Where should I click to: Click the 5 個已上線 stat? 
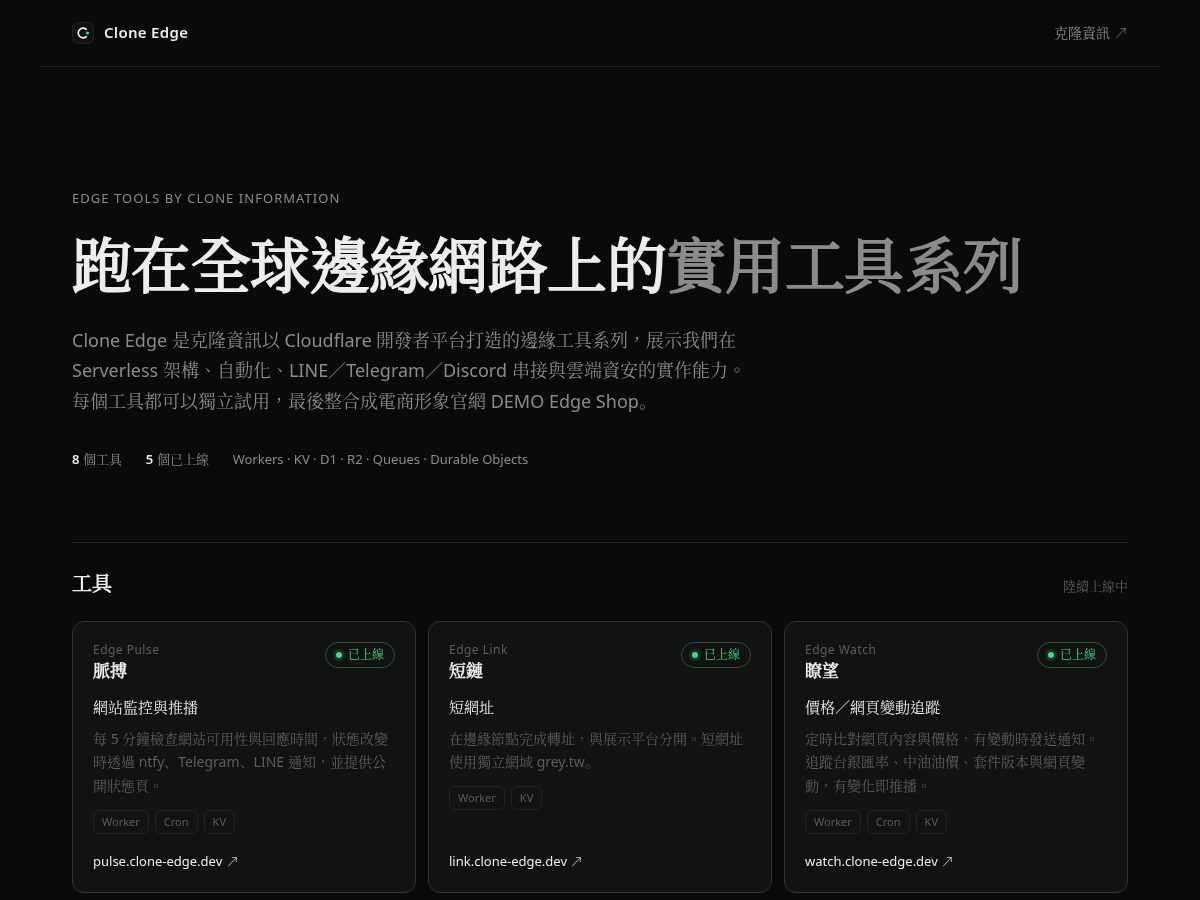pyautogui.click(x=177, y=460)
